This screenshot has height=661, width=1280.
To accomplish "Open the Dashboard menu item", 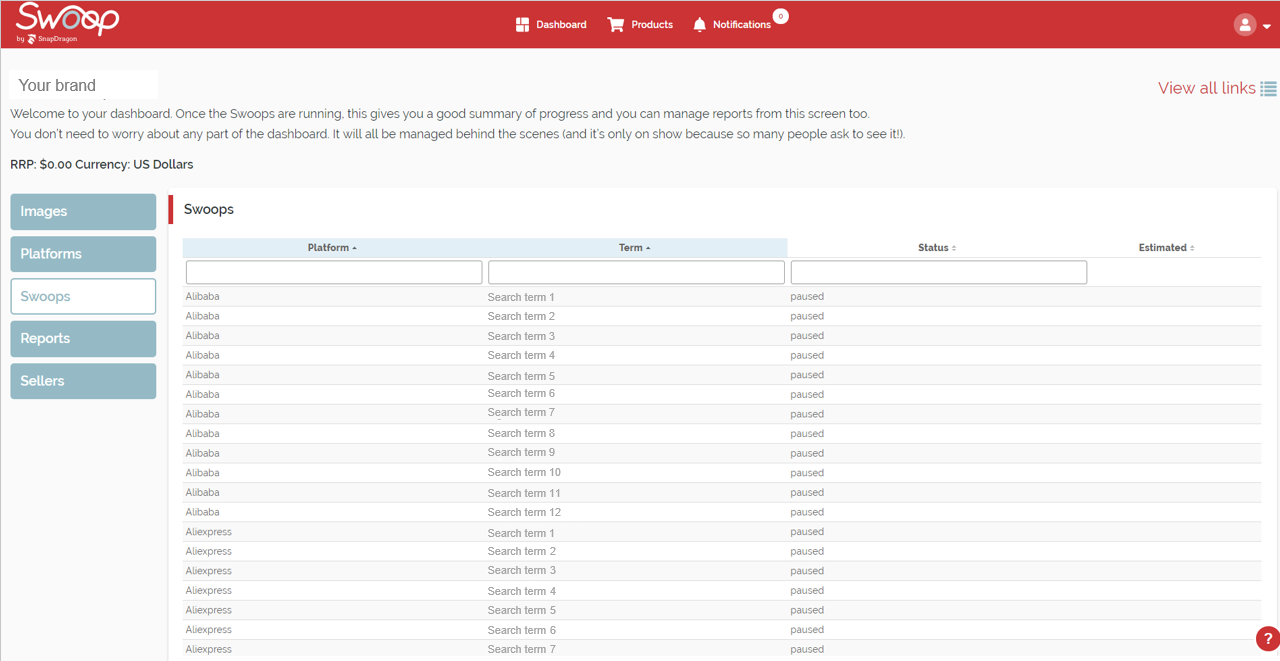I will (551, 24).
